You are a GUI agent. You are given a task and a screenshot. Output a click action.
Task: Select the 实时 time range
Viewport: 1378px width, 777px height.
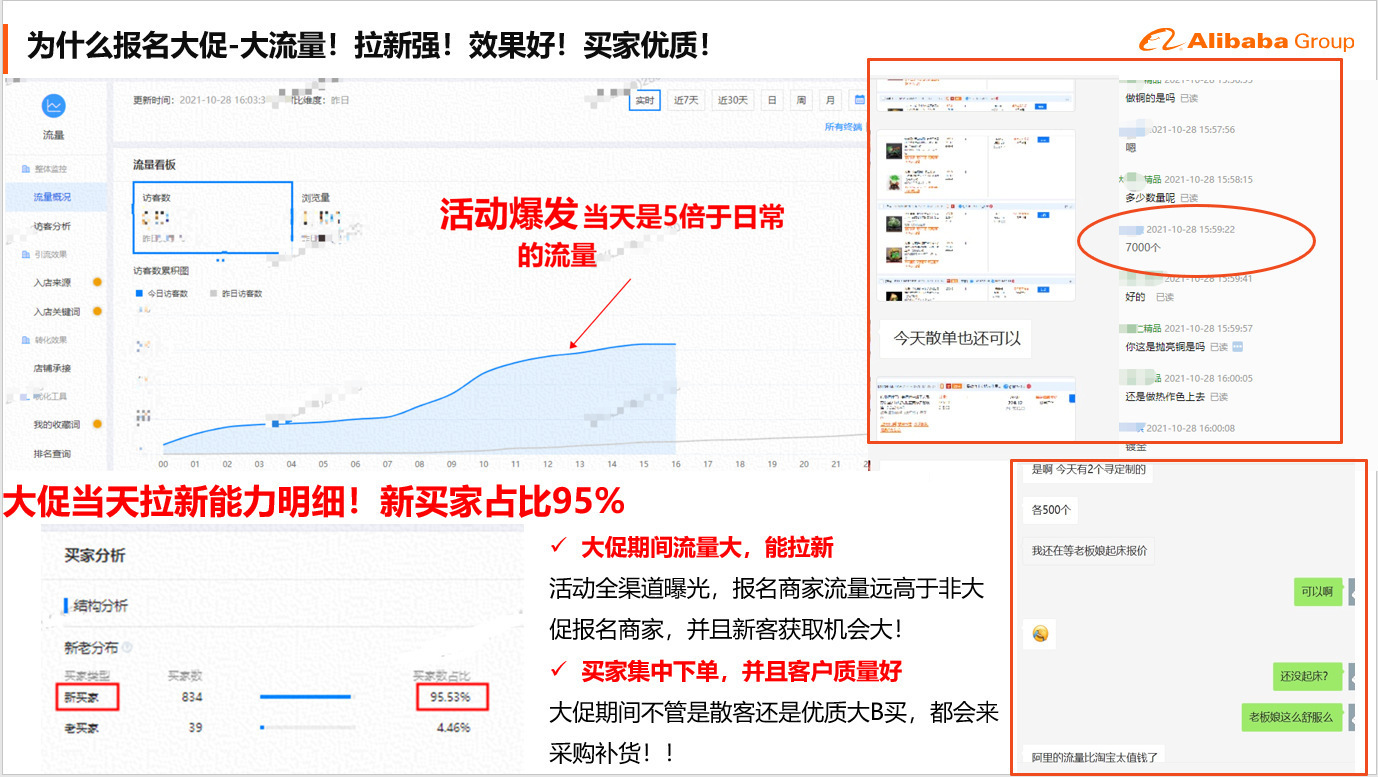pyautogui.click(x=644, y=100)
